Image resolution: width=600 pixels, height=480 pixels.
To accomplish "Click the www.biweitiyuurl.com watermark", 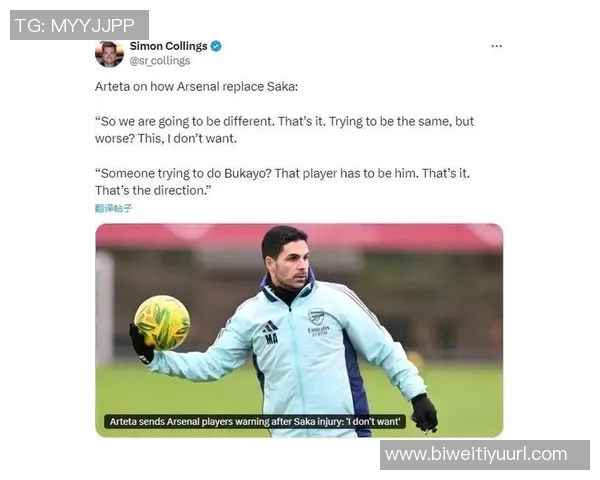I will point(485,455).
